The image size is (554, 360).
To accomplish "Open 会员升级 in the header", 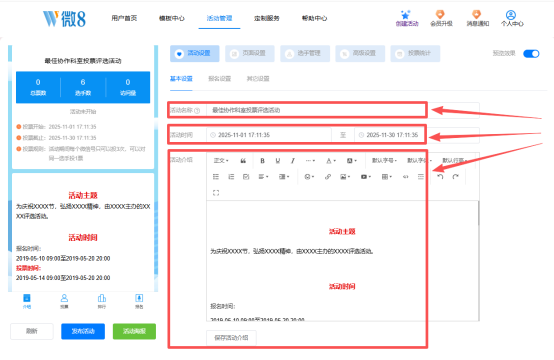I will point(441,18).
